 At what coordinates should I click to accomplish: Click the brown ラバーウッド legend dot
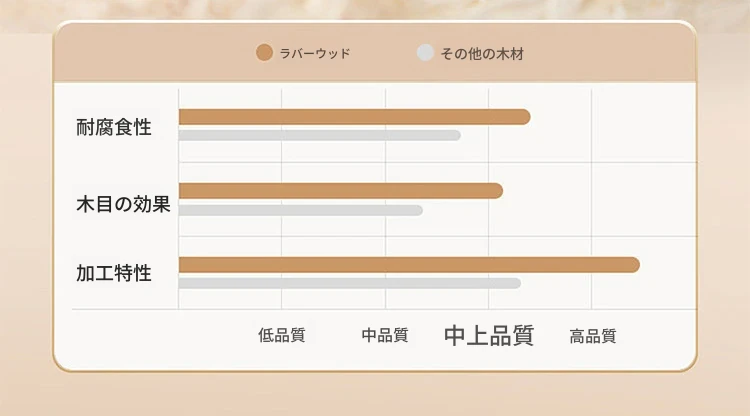click(x=264, y=53)
